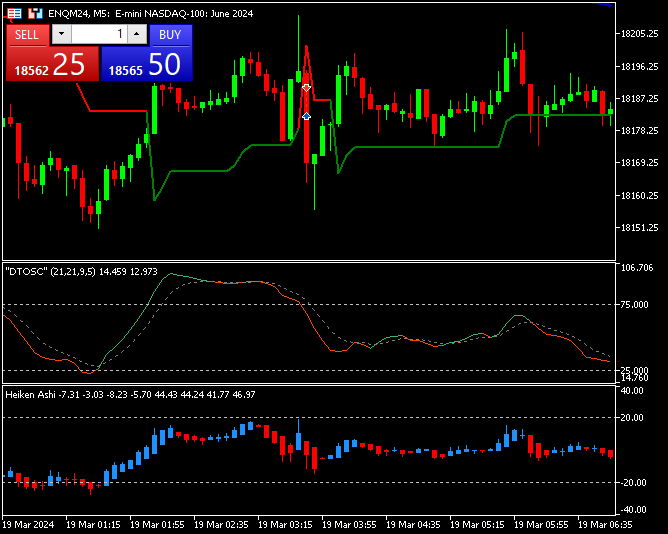Click the 19 Mar 05:15 time label
The height and width of the screenshot is (534, 668).
pyautogui.click(x=477, y=525)
